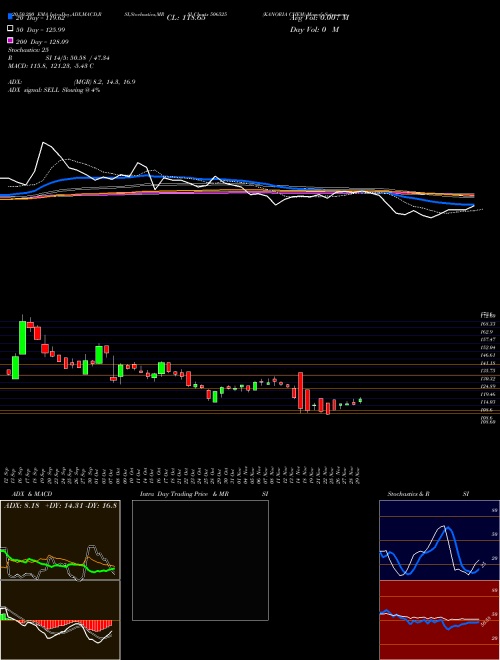Select the 'Avg Vol: 0.007 M' readout

(319, 18)
